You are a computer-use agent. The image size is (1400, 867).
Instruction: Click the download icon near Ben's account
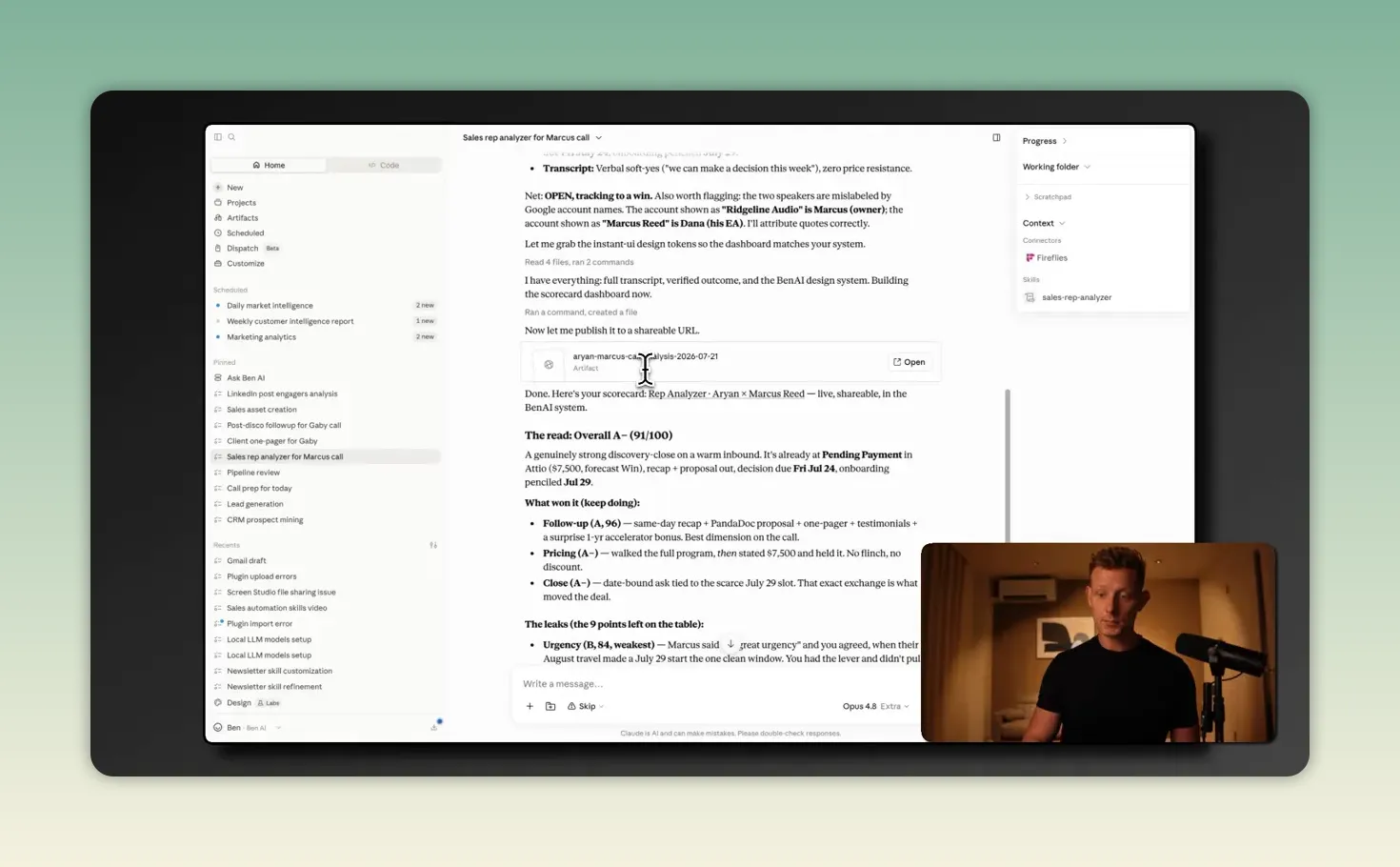[434, 727]
